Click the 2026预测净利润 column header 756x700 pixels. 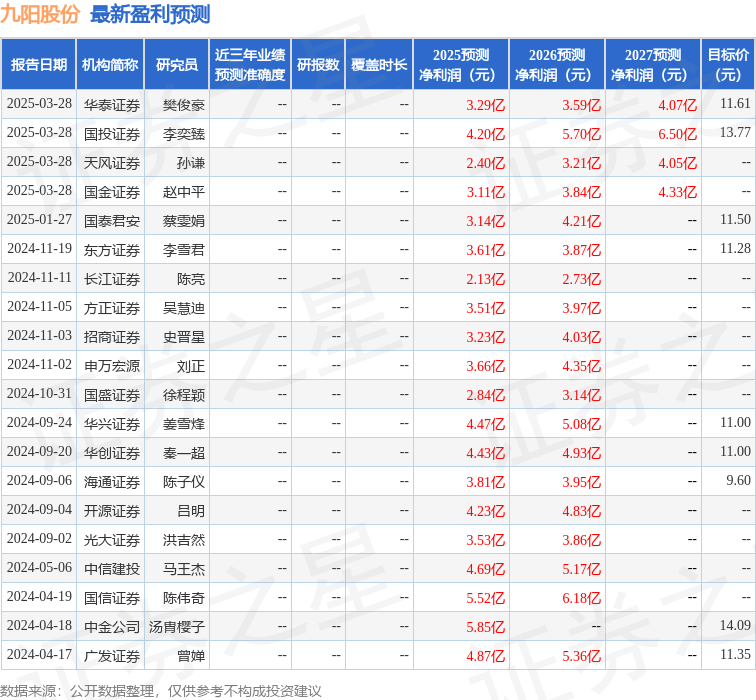(556, 65)
